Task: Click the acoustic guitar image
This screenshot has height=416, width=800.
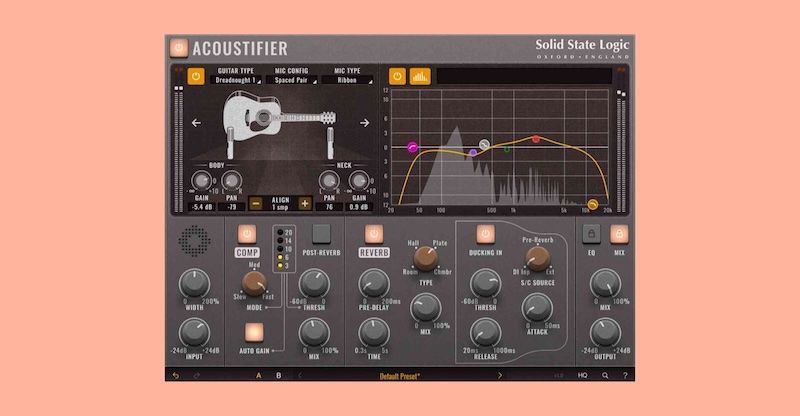Action: tap(279, 116)
